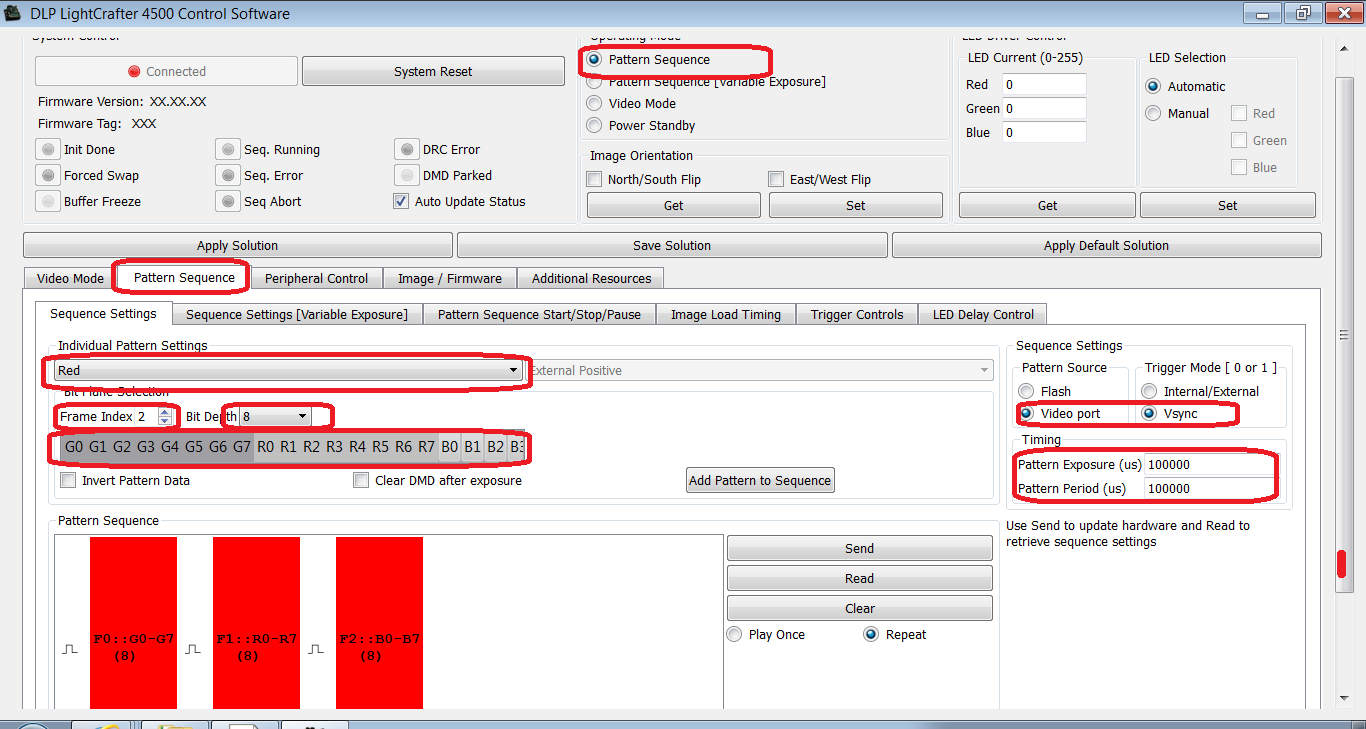Click the Forced Swap status indicator
This screenshot has width=1366, height=729.
[x=48, y=176]
